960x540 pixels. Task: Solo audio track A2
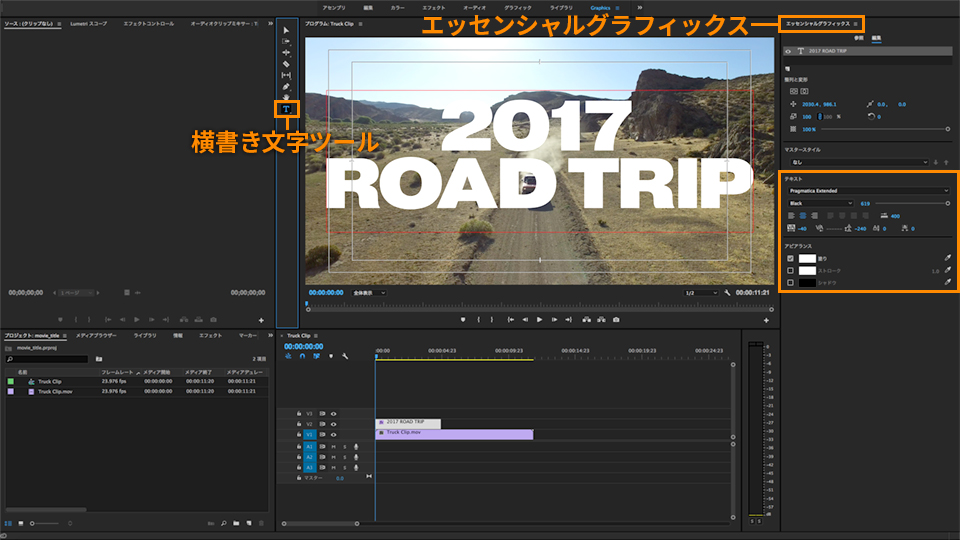pyautogui.click(x=345, y=457)
